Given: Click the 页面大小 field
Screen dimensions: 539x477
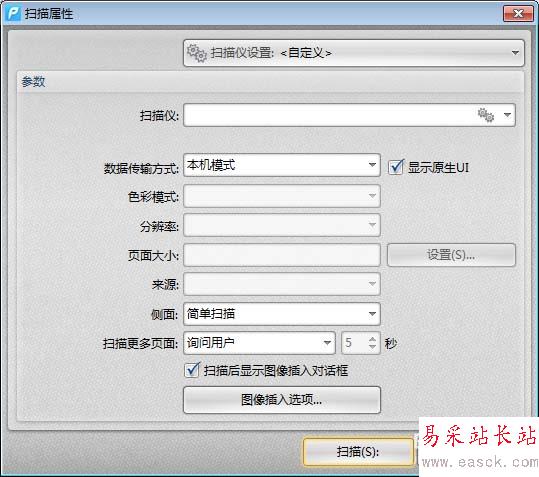Looking at the screenshot, I should [x=282, y=255].
